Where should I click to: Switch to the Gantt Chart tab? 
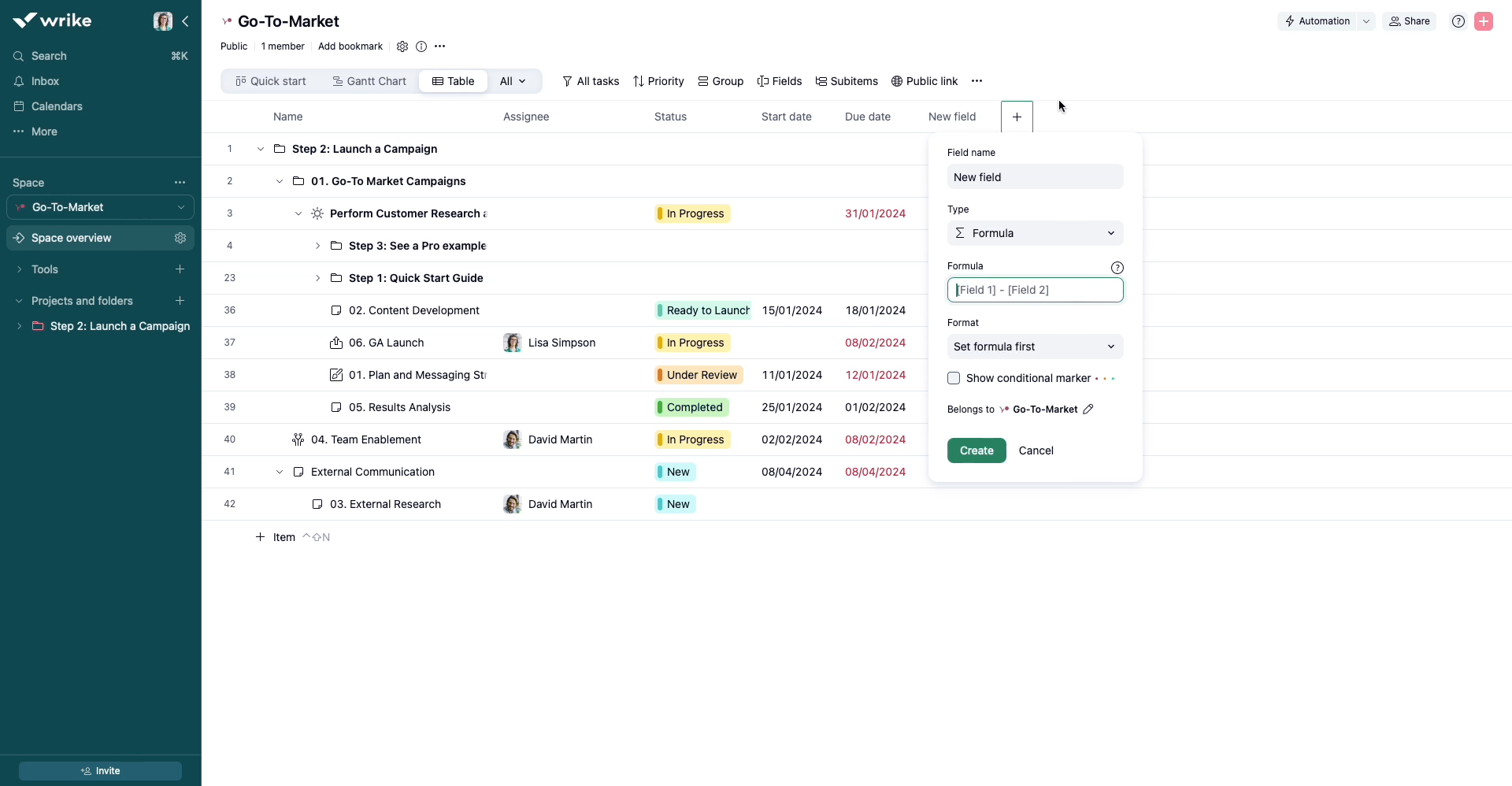369,81
